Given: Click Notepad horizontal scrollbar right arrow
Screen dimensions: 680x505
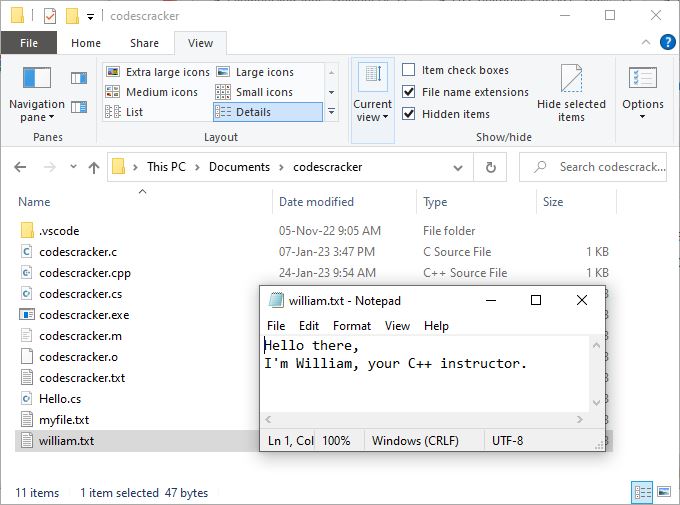Looking at the screenshot, I should (580, 419).
